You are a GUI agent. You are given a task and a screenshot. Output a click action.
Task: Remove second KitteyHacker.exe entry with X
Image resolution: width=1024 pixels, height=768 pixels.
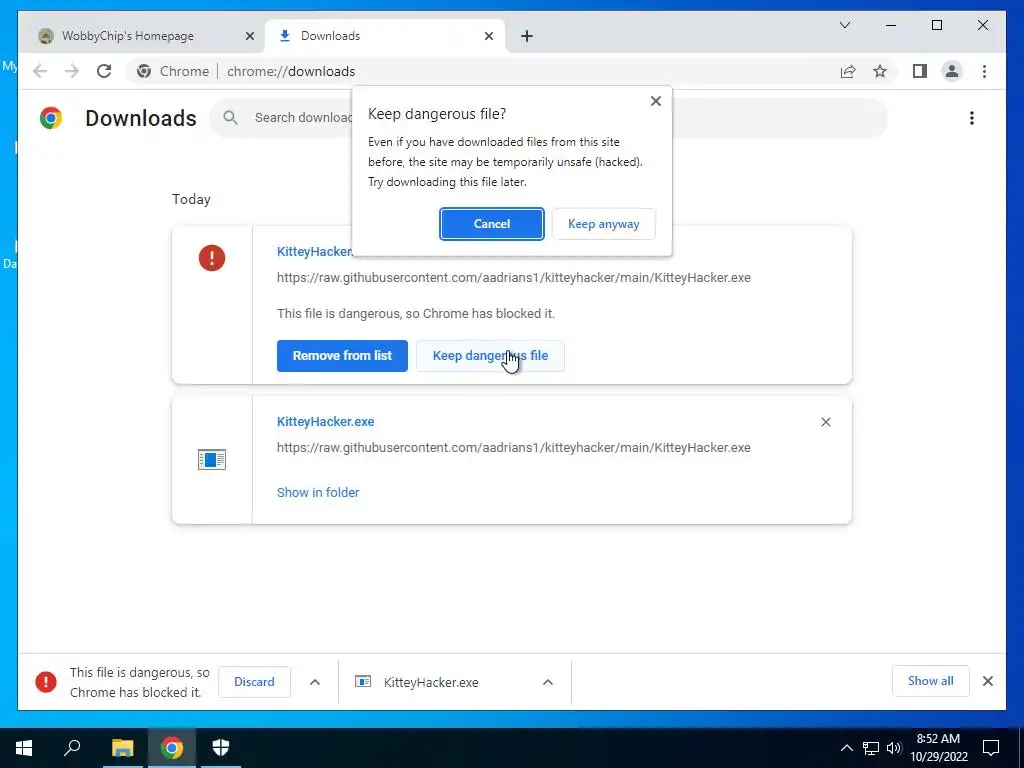(x=825, y=423)
